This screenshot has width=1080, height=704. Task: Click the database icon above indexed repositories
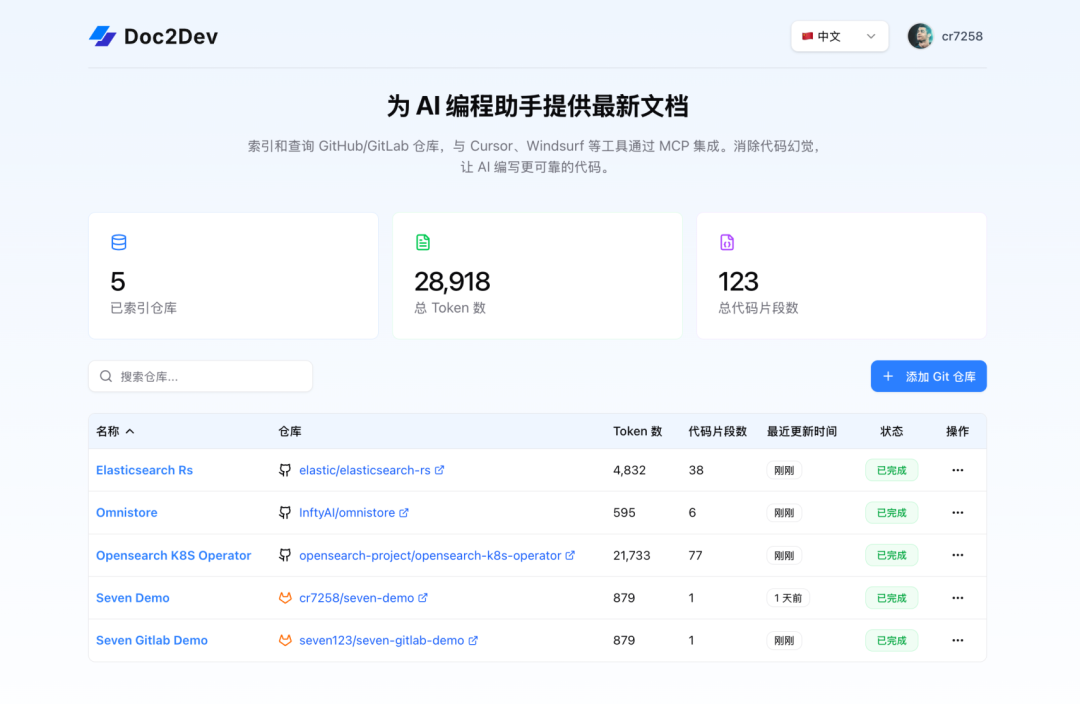tap(119, 242)
